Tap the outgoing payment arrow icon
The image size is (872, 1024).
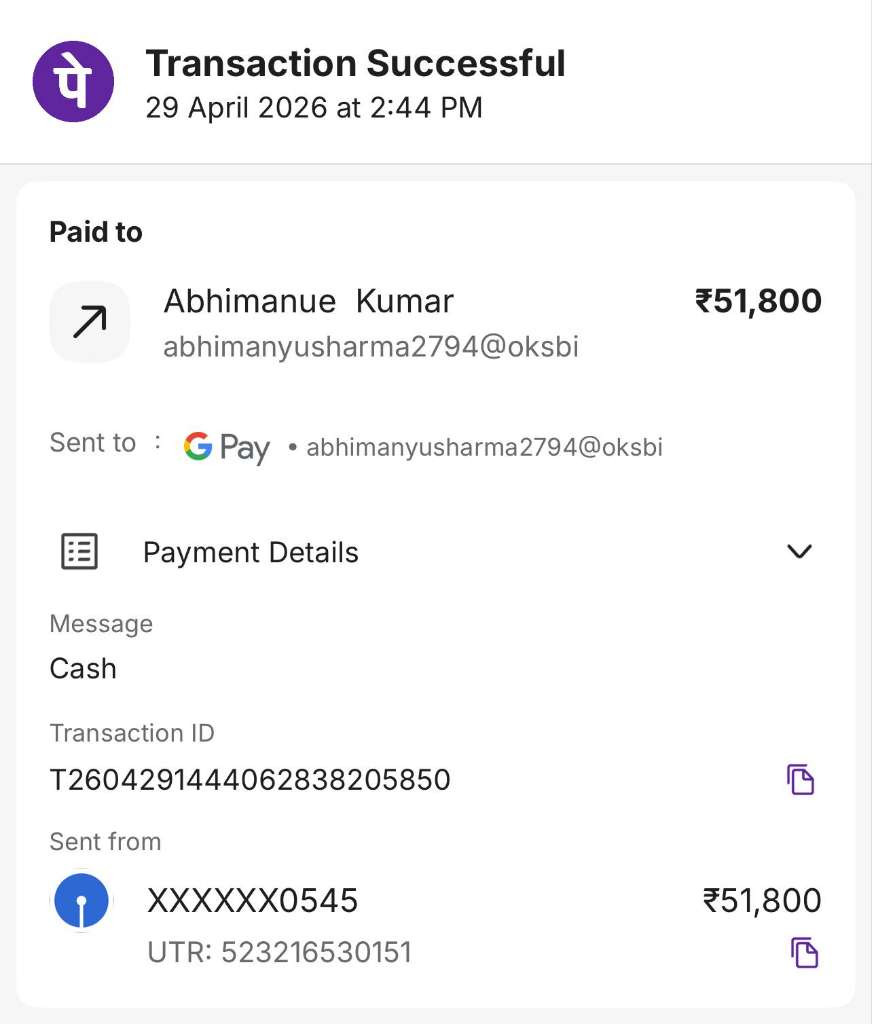[89, 322]
